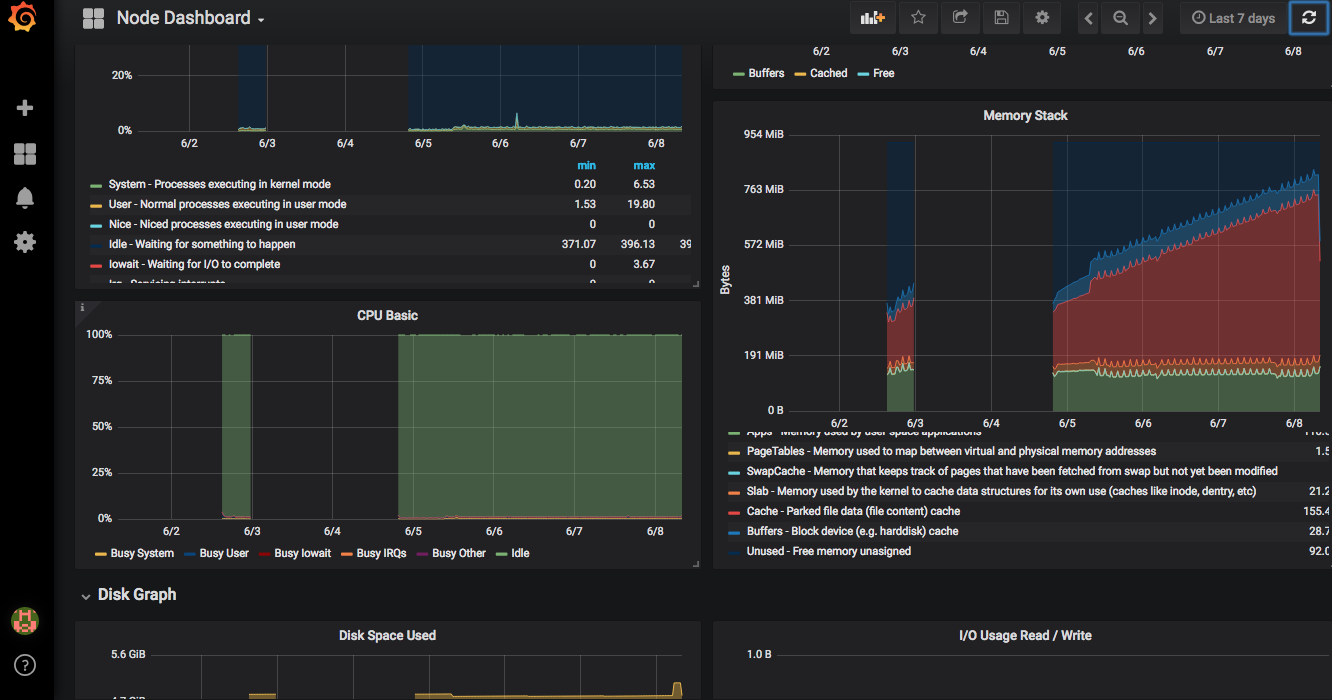This screenshot has width=1332, height=700.
Task: Open the user avatar profile menu
Action: [x=25, y=621]
